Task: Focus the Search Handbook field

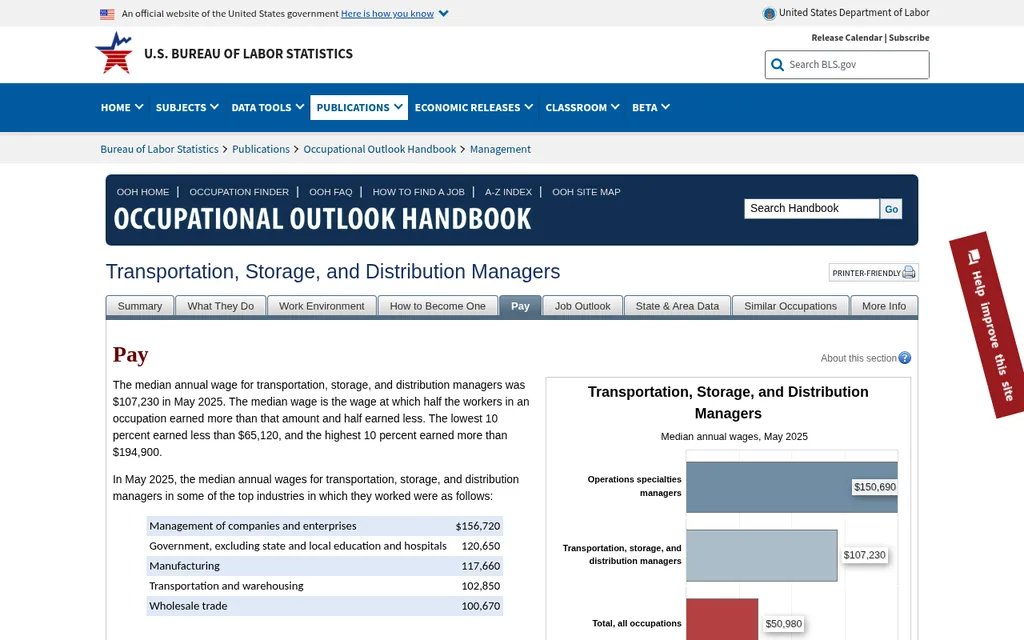Action: point(812,208)
